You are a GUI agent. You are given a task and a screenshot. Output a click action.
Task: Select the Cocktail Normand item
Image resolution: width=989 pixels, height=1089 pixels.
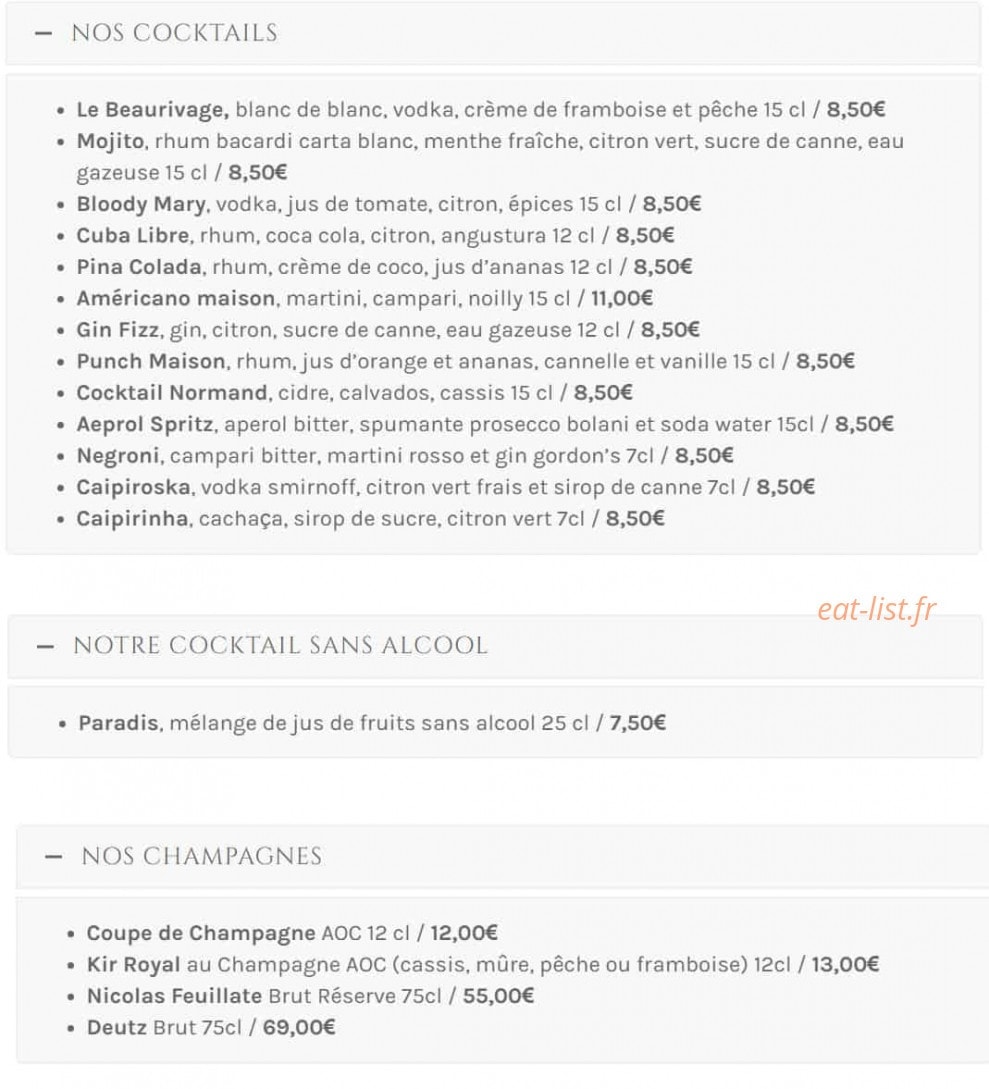[354, 392]
